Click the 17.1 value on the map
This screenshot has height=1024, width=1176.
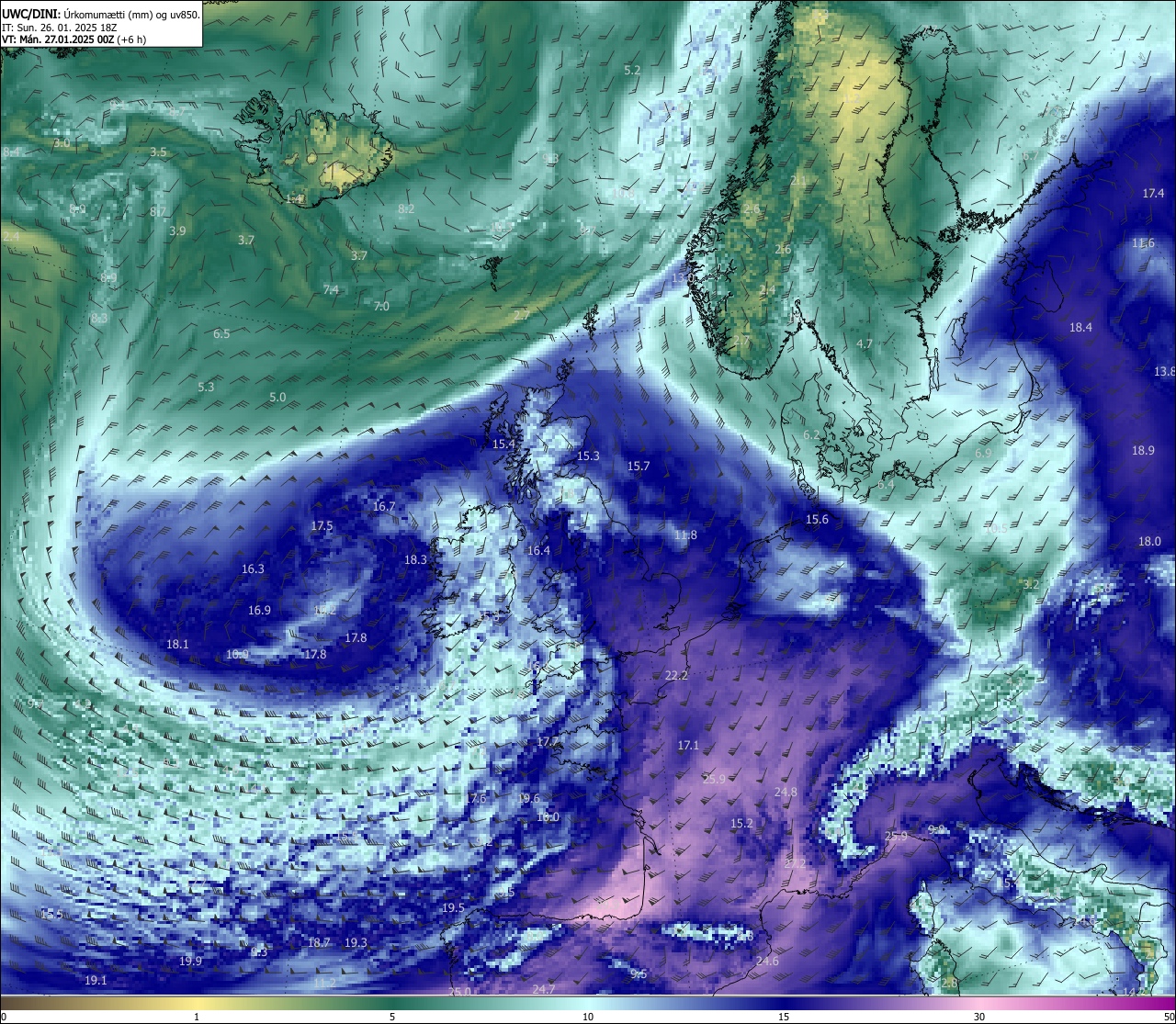[688, 745]
